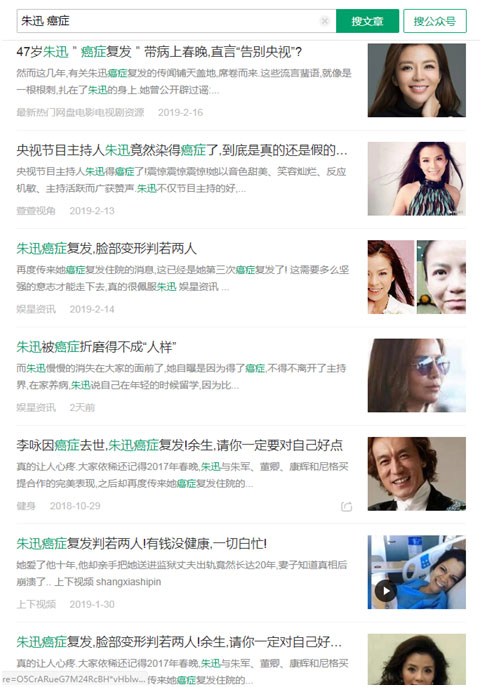Click the share icon beside the 2018-10-29 result

pos(346,506)
